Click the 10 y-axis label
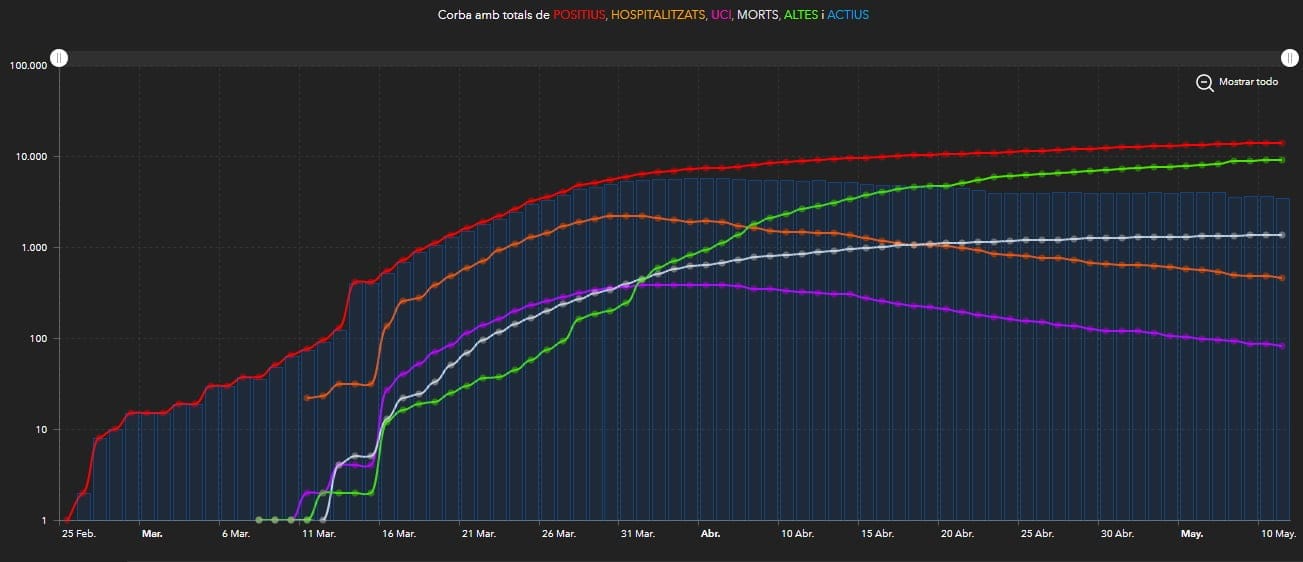The height and width of the screenshot is (562, 1303). tap(41, 430)
